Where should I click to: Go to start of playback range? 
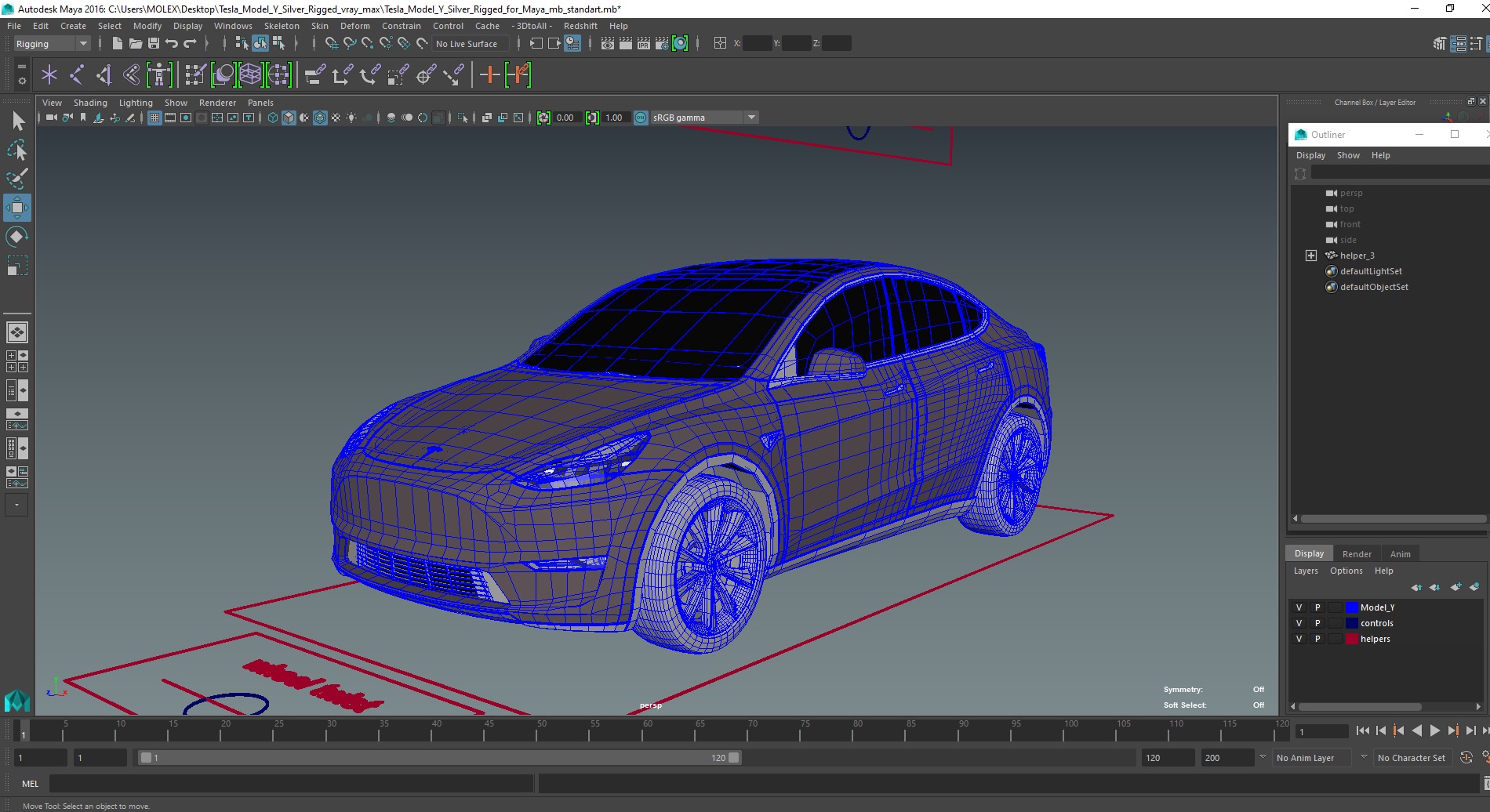[1362, 730]
